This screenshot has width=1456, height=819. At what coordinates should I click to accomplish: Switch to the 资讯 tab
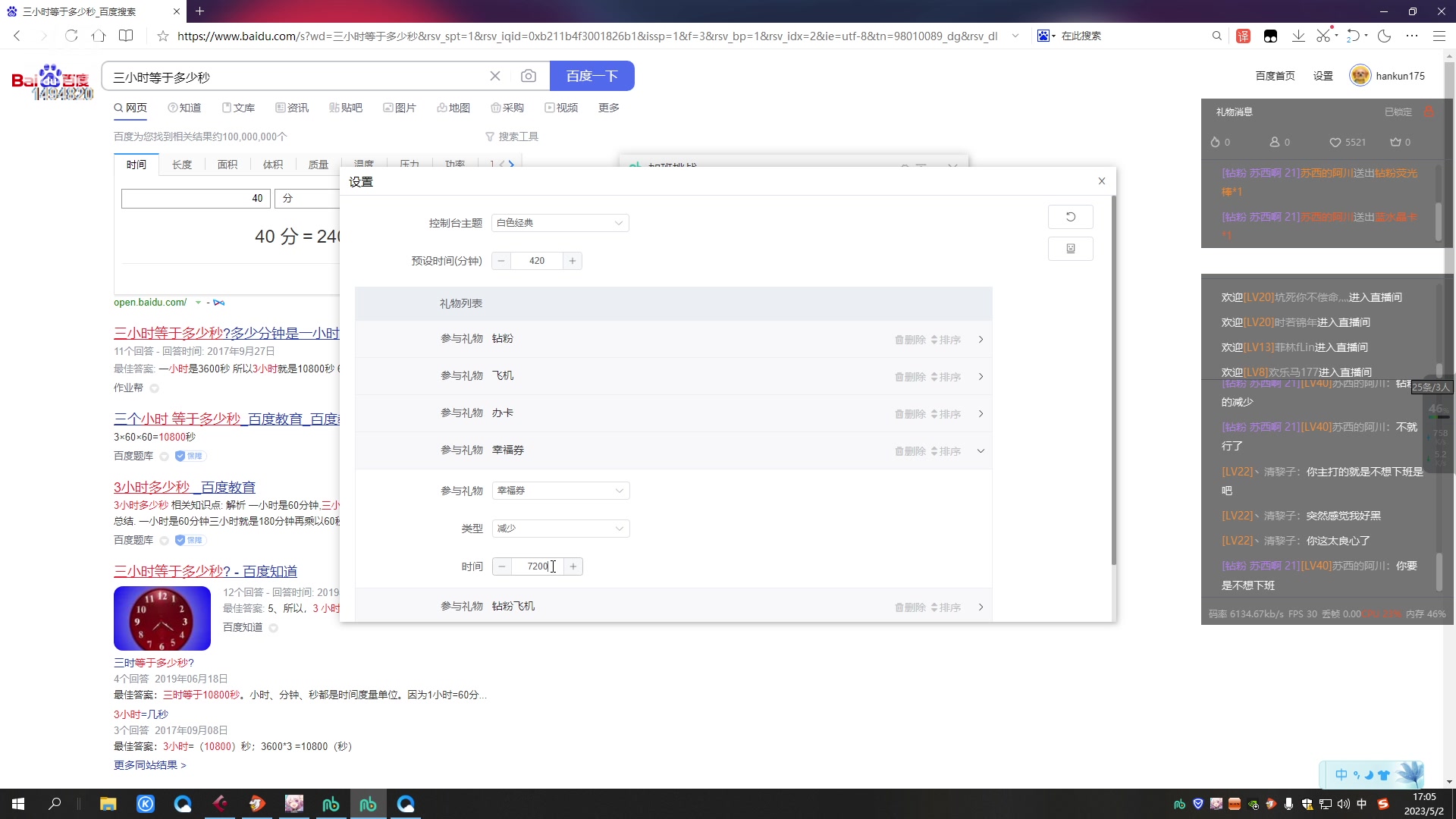point(292,108)
